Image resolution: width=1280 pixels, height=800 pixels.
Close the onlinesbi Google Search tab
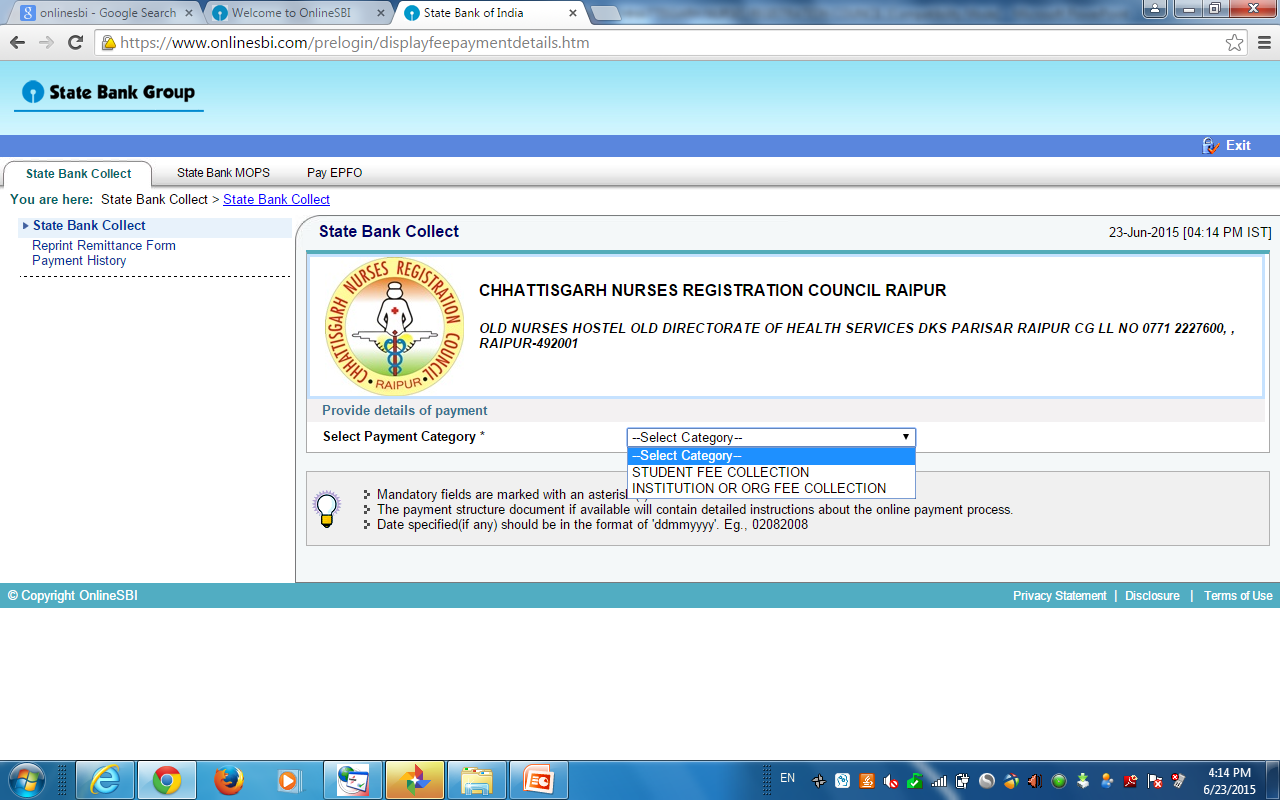[190, 13]
